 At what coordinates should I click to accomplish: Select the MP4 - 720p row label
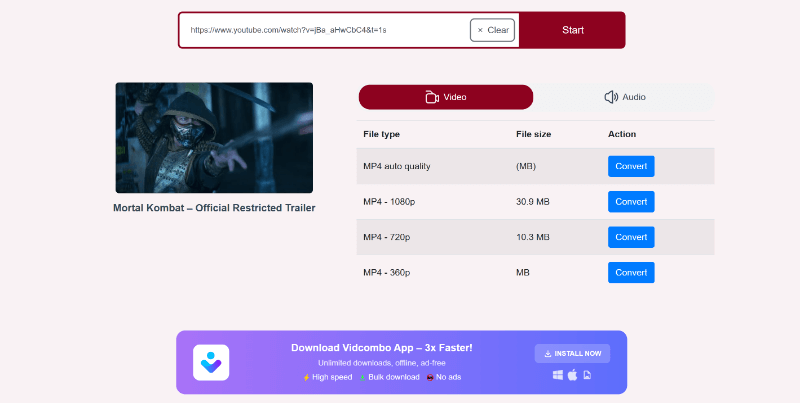pos(387,237)
